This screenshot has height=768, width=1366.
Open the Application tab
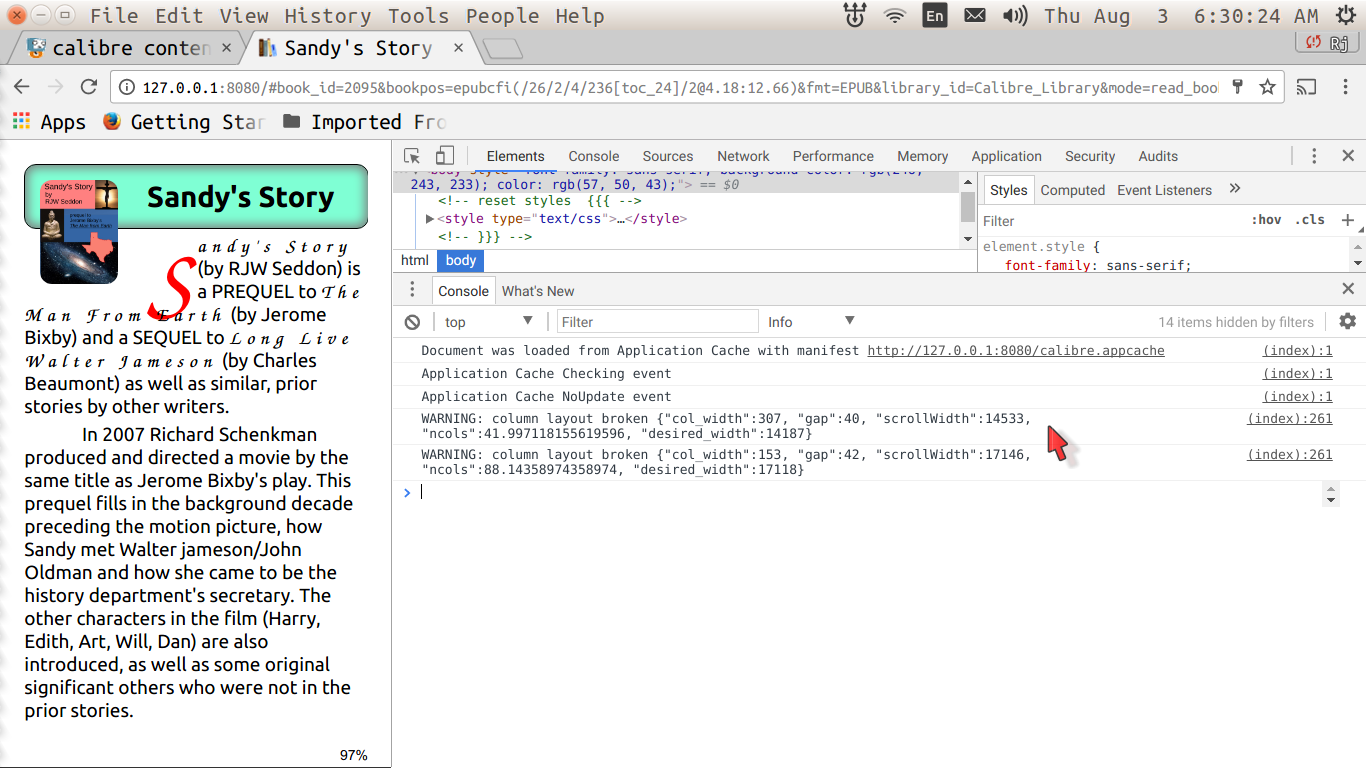tap(1006, 156)
